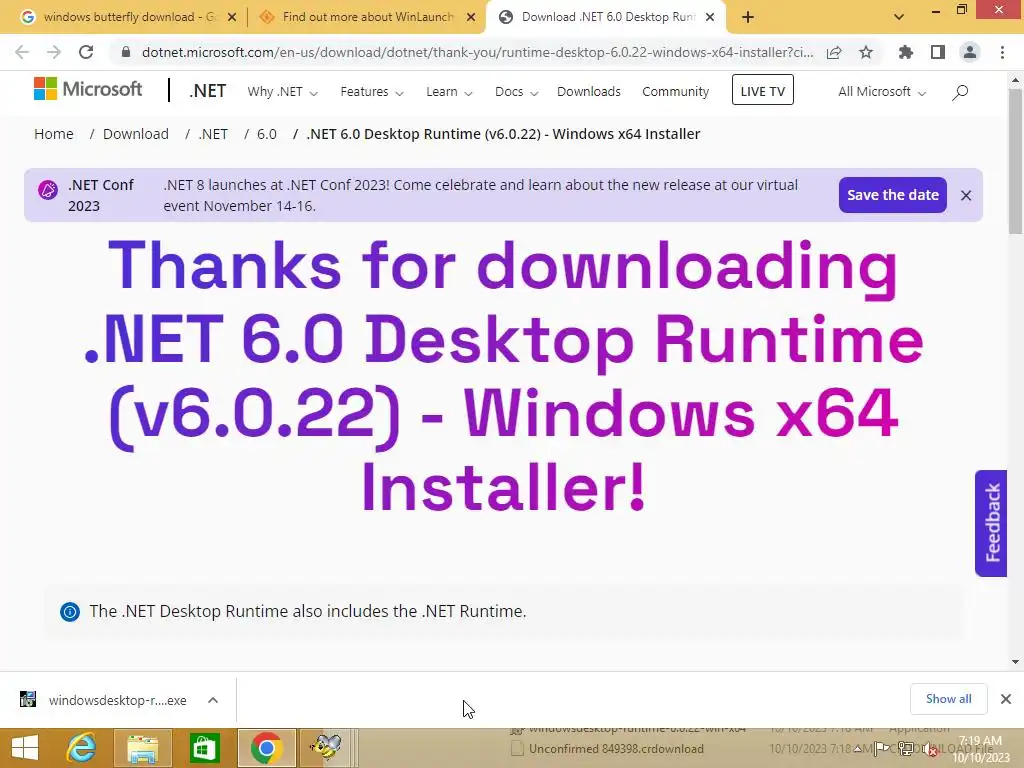Click the Microsoft logo

[88, 89]
